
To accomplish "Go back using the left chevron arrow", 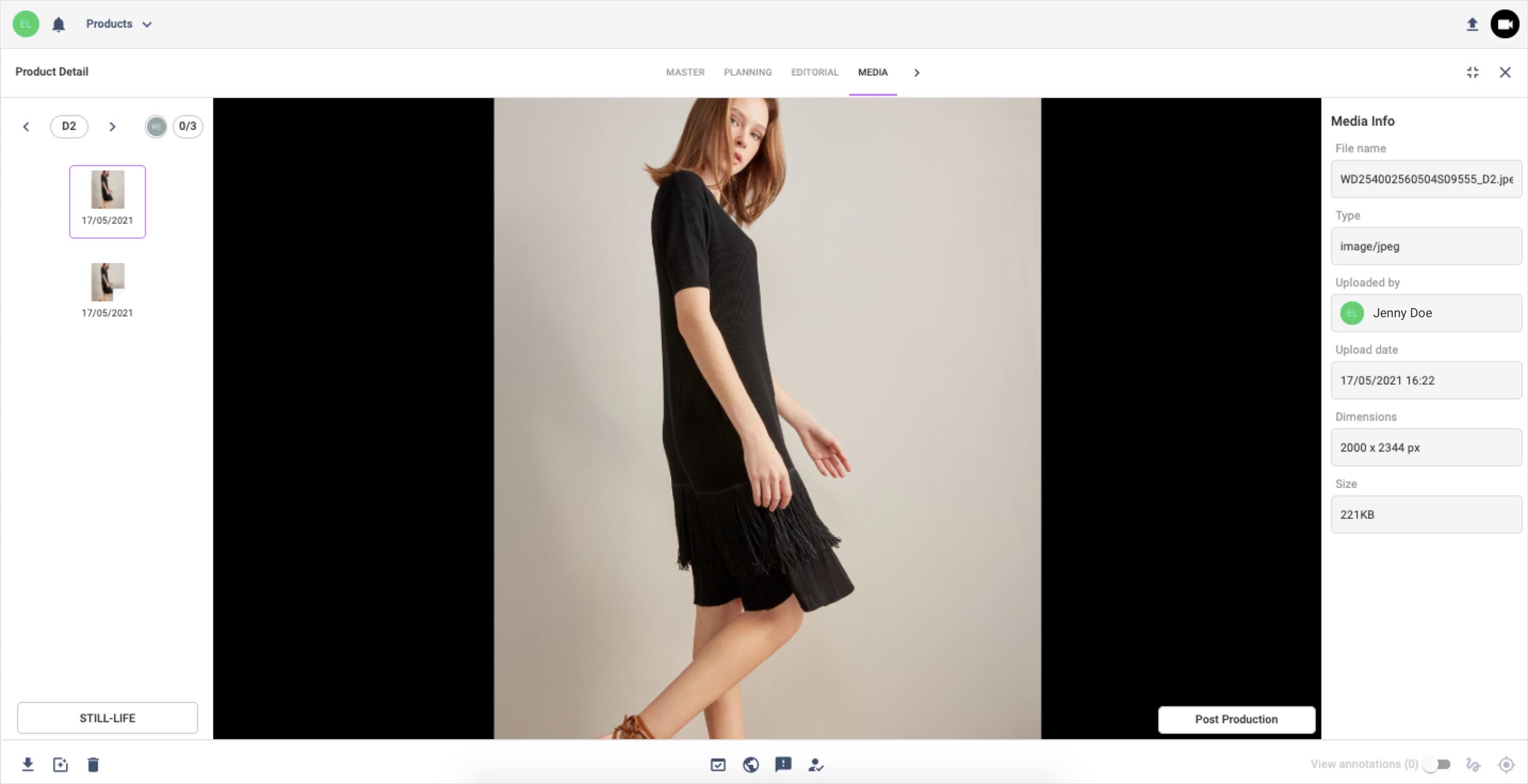I will pyautogui.click(x=26, y=126).
